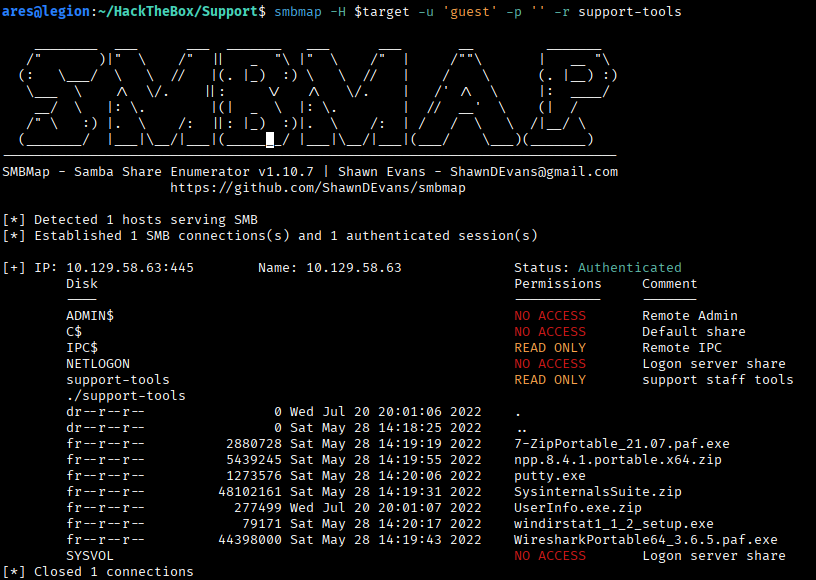The image size is (816, 580).
Task: Click the $target variable in the command
Action: click(x=382, y=11)
